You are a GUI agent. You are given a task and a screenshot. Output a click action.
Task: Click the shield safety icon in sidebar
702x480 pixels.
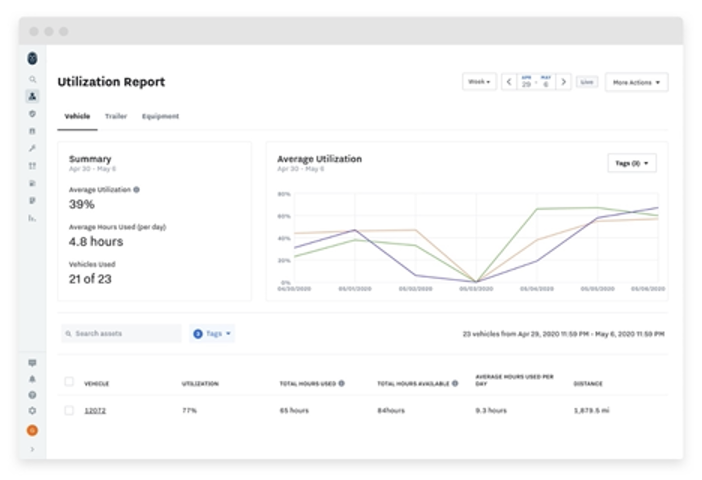click(32, 114)
